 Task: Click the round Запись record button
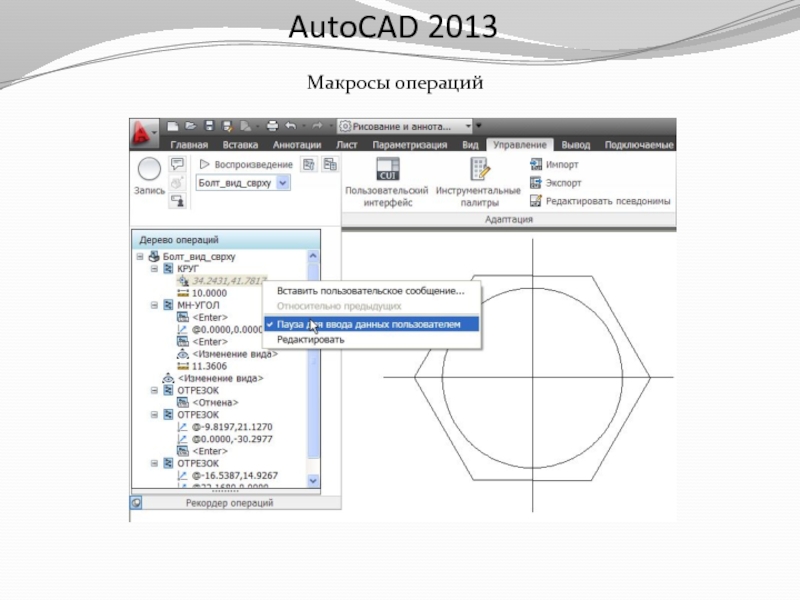(149, 169)
